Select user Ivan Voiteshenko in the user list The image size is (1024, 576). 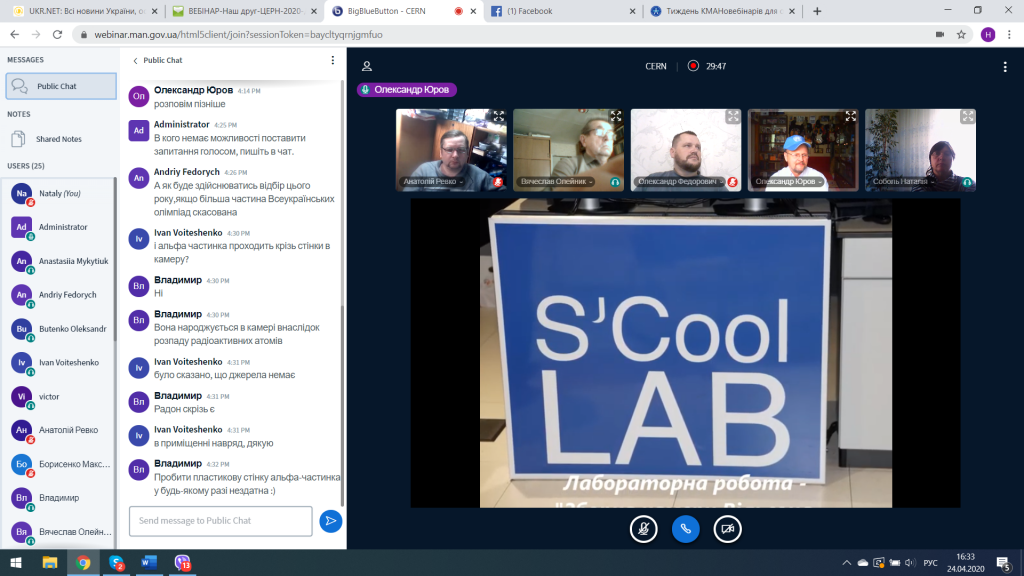[60, 362]
